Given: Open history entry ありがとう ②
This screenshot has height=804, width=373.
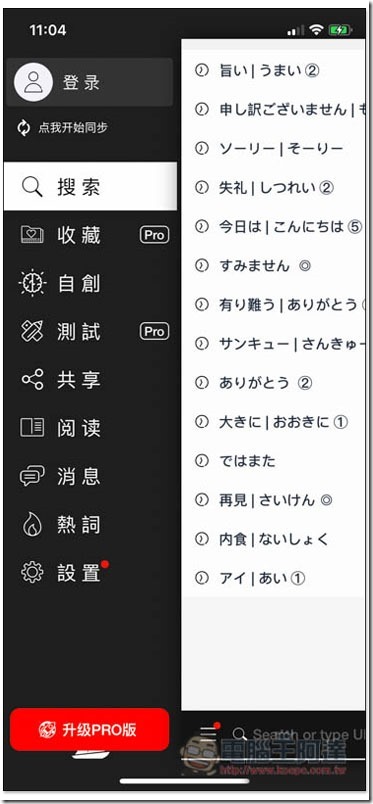Looking at the screenshot, I should (265, 383).
